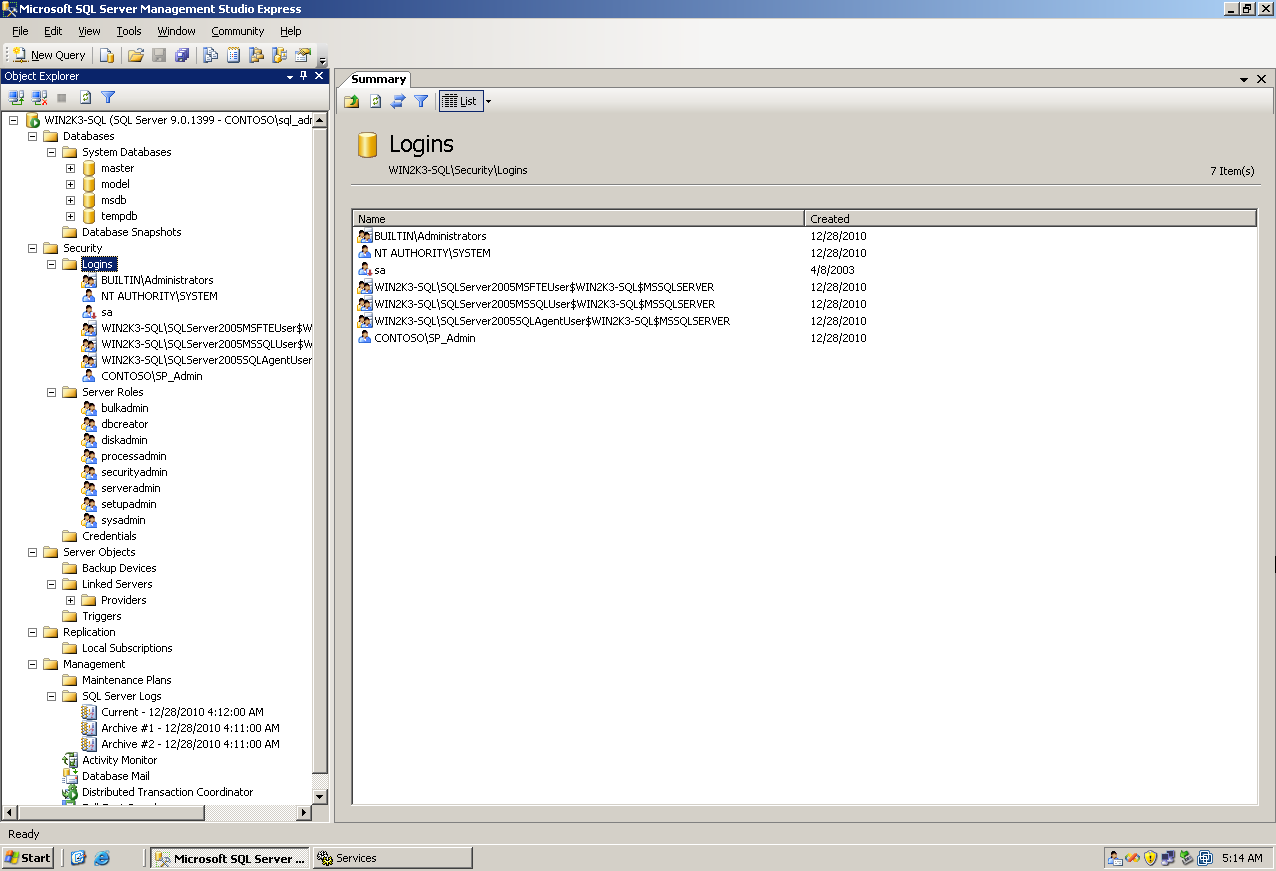Pin the Object Explorer panel
Viewport: 1276px width, 871px height.
[303, 75]
